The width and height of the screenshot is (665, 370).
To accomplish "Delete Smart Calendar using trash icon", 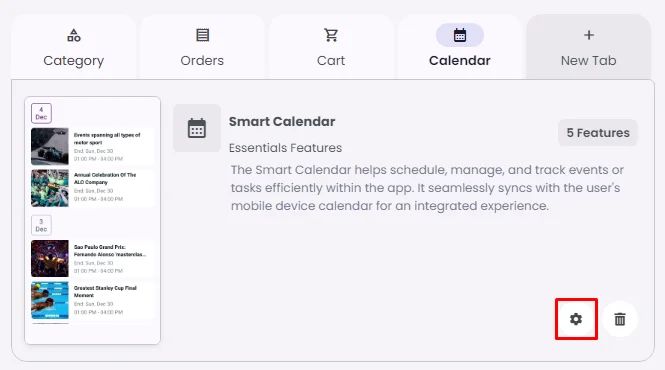I will (x=620, y=319).
